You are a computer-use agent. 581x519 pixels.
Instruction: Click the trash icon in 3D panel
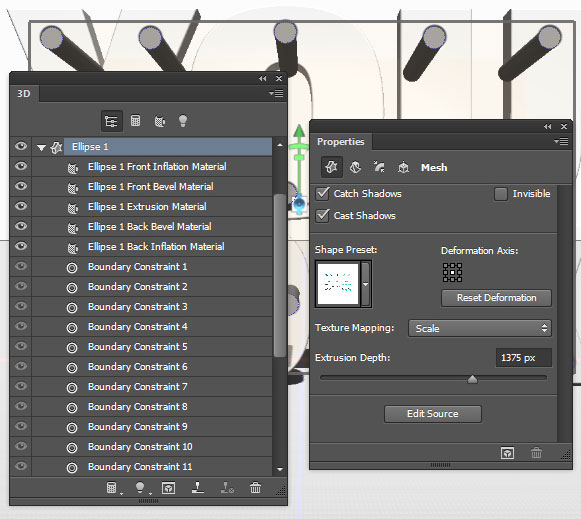255,488
